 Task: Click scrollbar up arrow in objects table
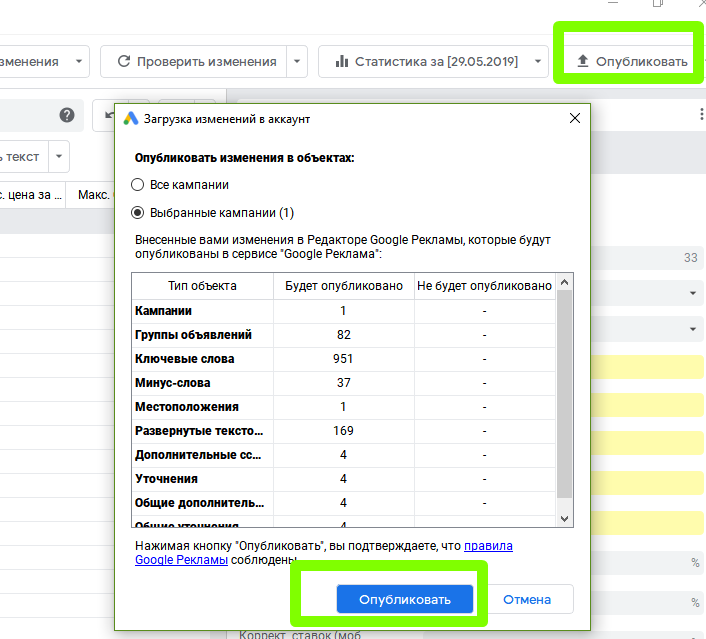point(564,282)
